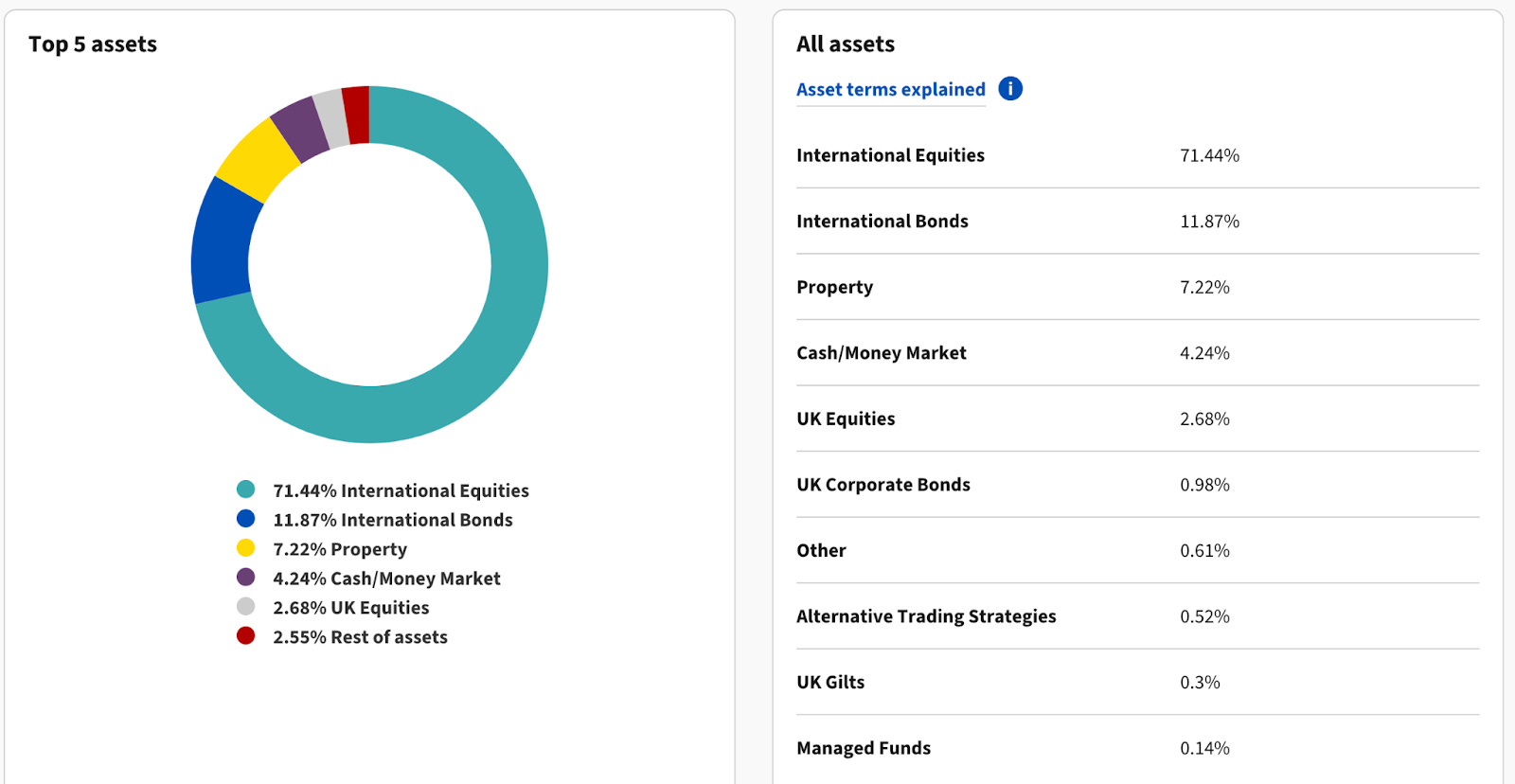1515x784 pixels.
Task: Click the UK Corporate Bonds row label
Action: (883, 485)
